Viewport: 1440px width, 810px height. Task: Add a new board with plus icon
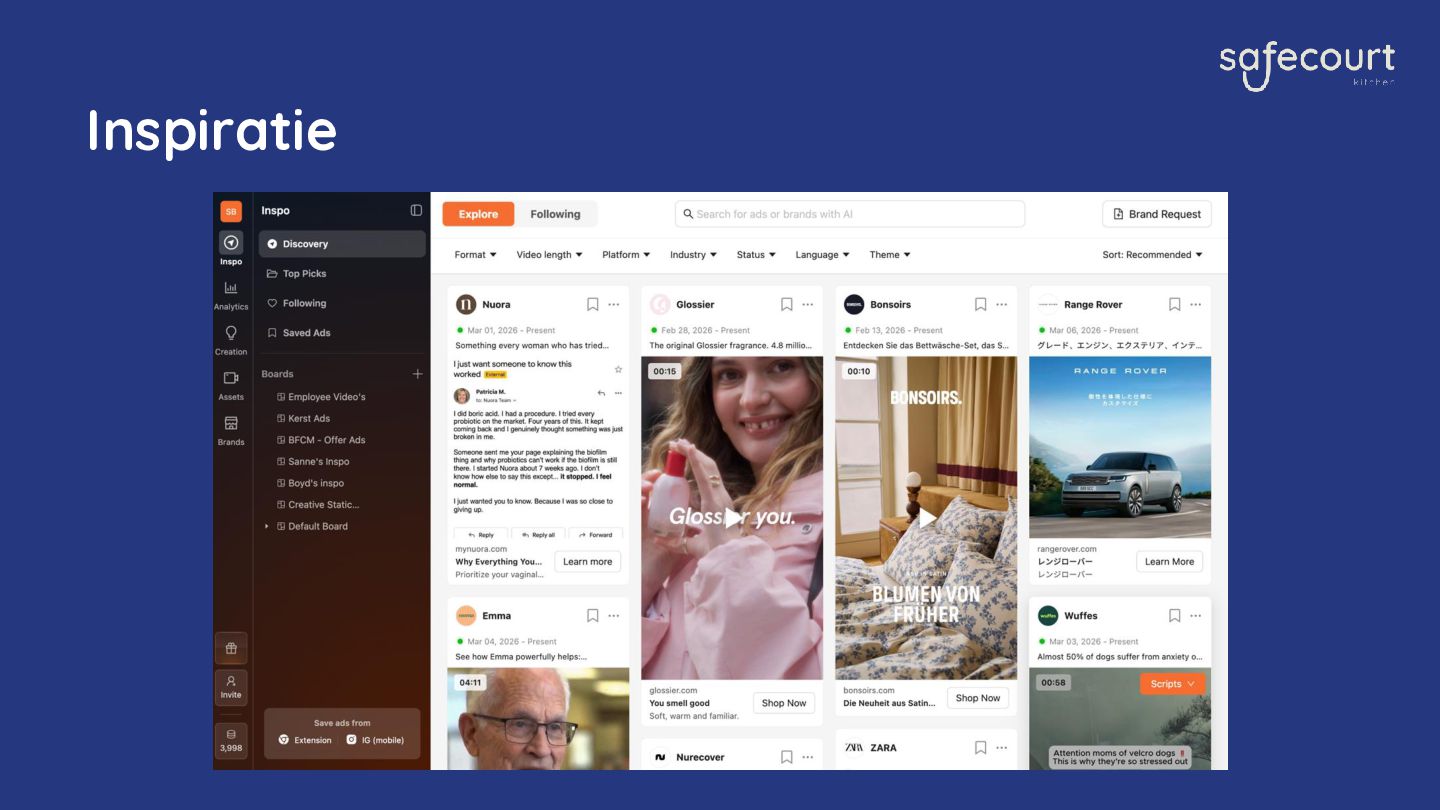coord(418,374)
